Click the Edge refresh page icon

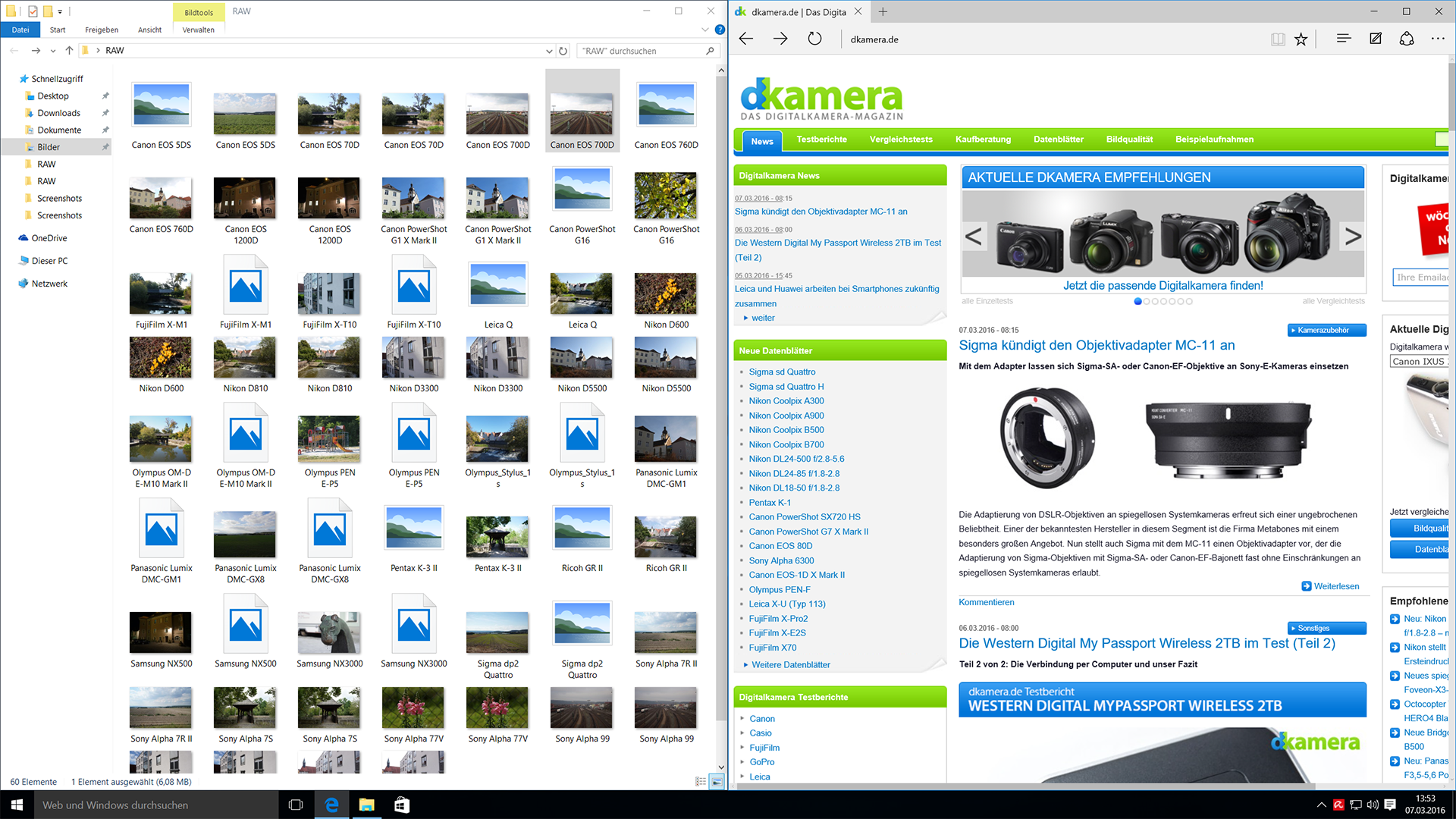click(x=814, y=39)
